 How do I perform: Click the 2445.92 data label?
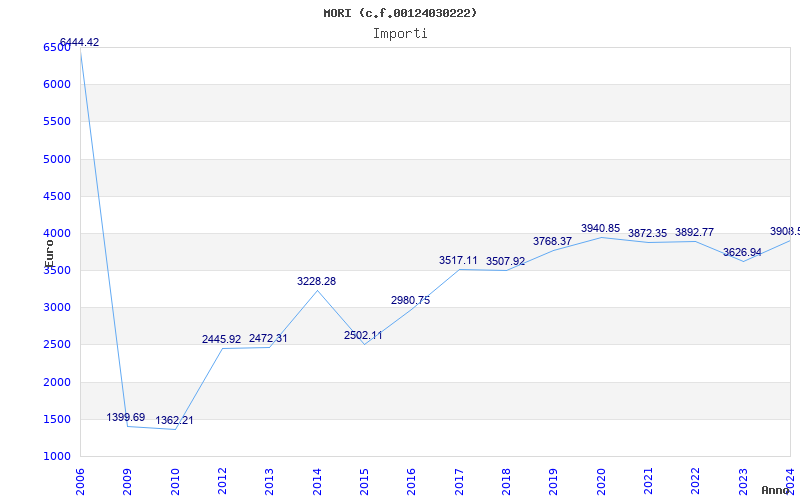(x=221, y=339)
